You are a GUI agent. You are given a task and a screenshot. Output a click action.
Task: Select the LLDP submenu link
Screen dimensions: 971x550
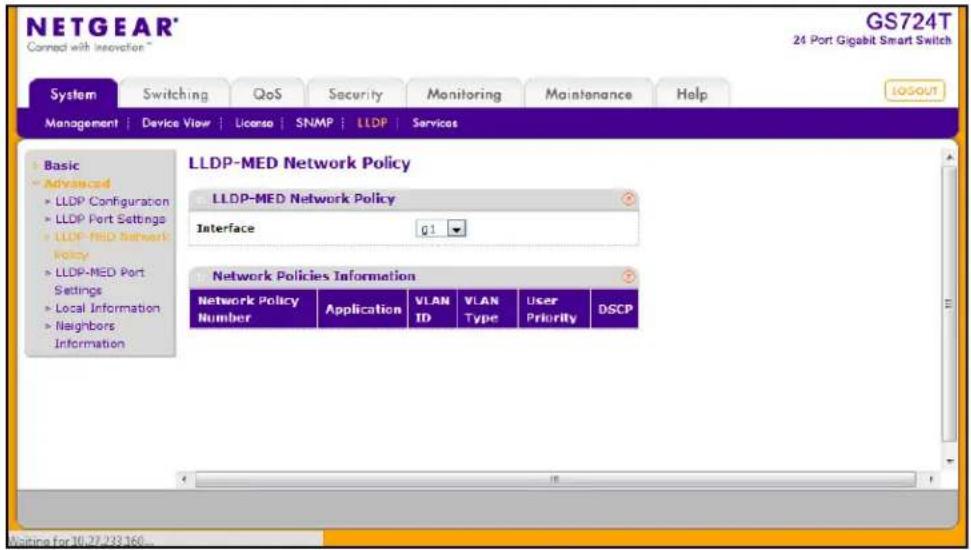click(372, 123)
